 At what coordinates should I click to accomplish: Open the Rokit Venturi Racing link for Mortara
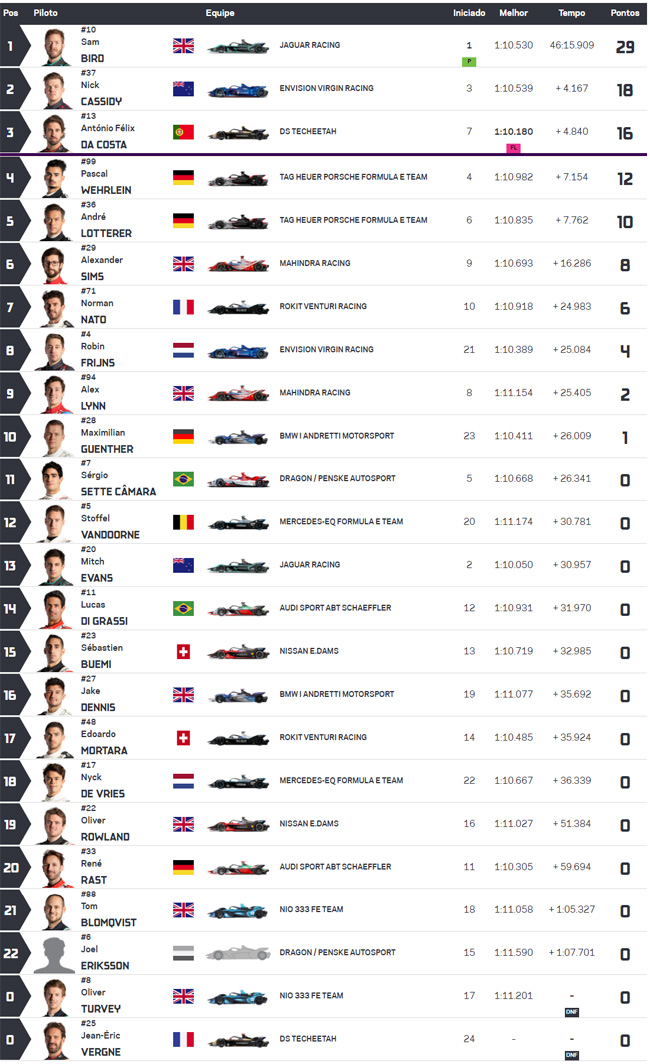[x=323, y=737]
